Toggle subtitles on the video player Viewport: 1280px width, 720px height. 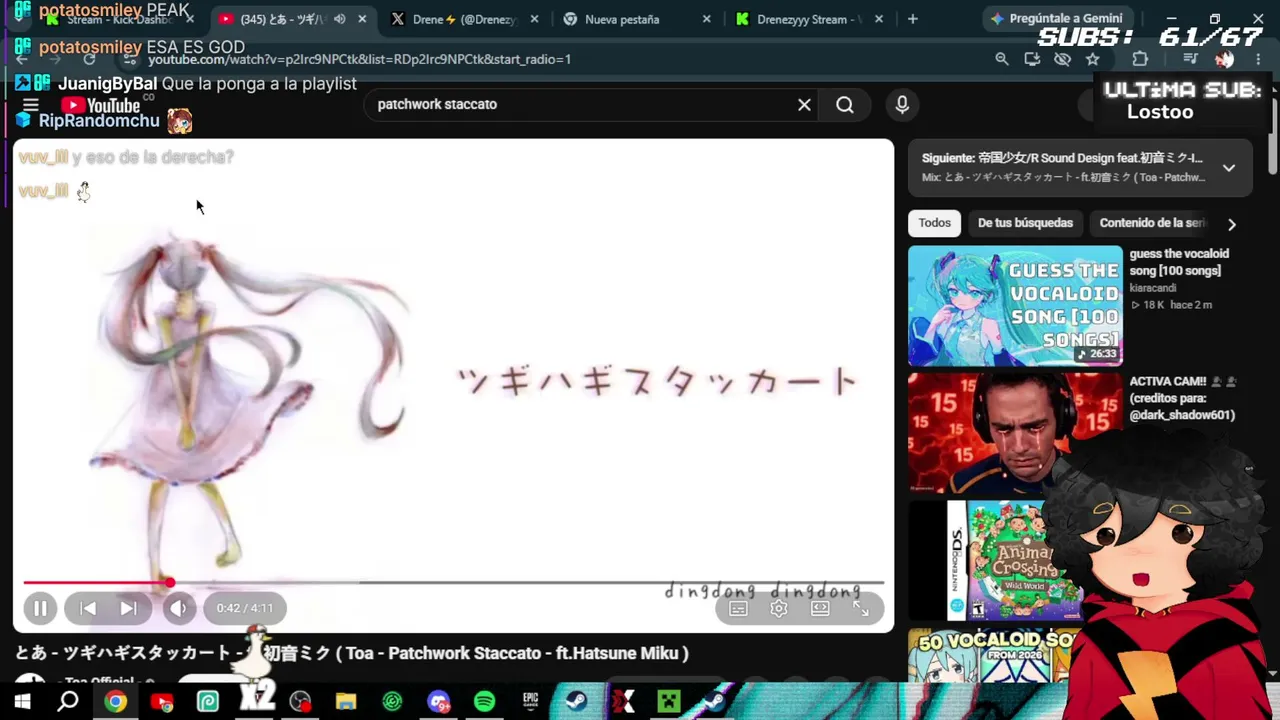tap(738, 609)
